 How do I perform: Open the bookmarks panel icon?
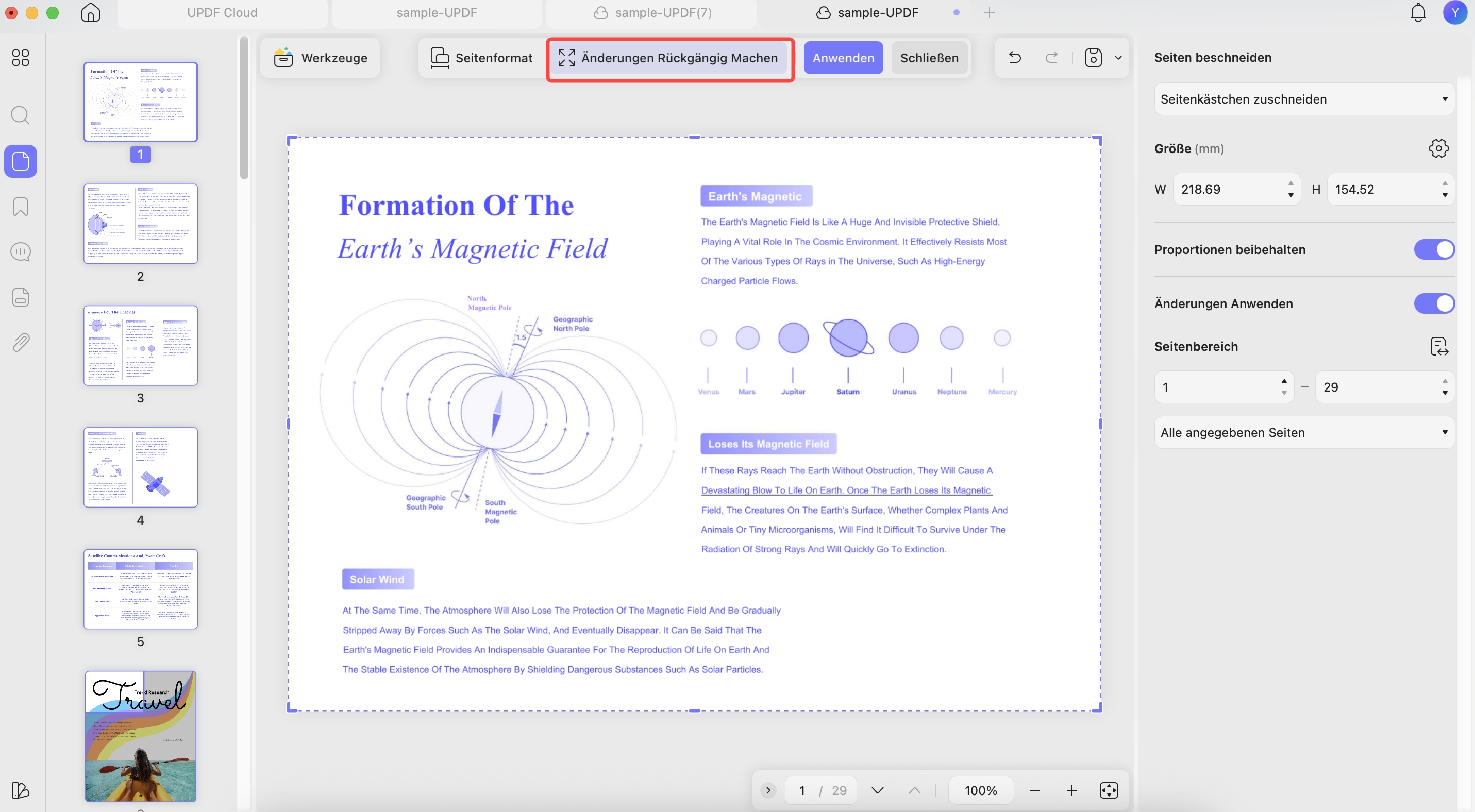coord(21,207)
